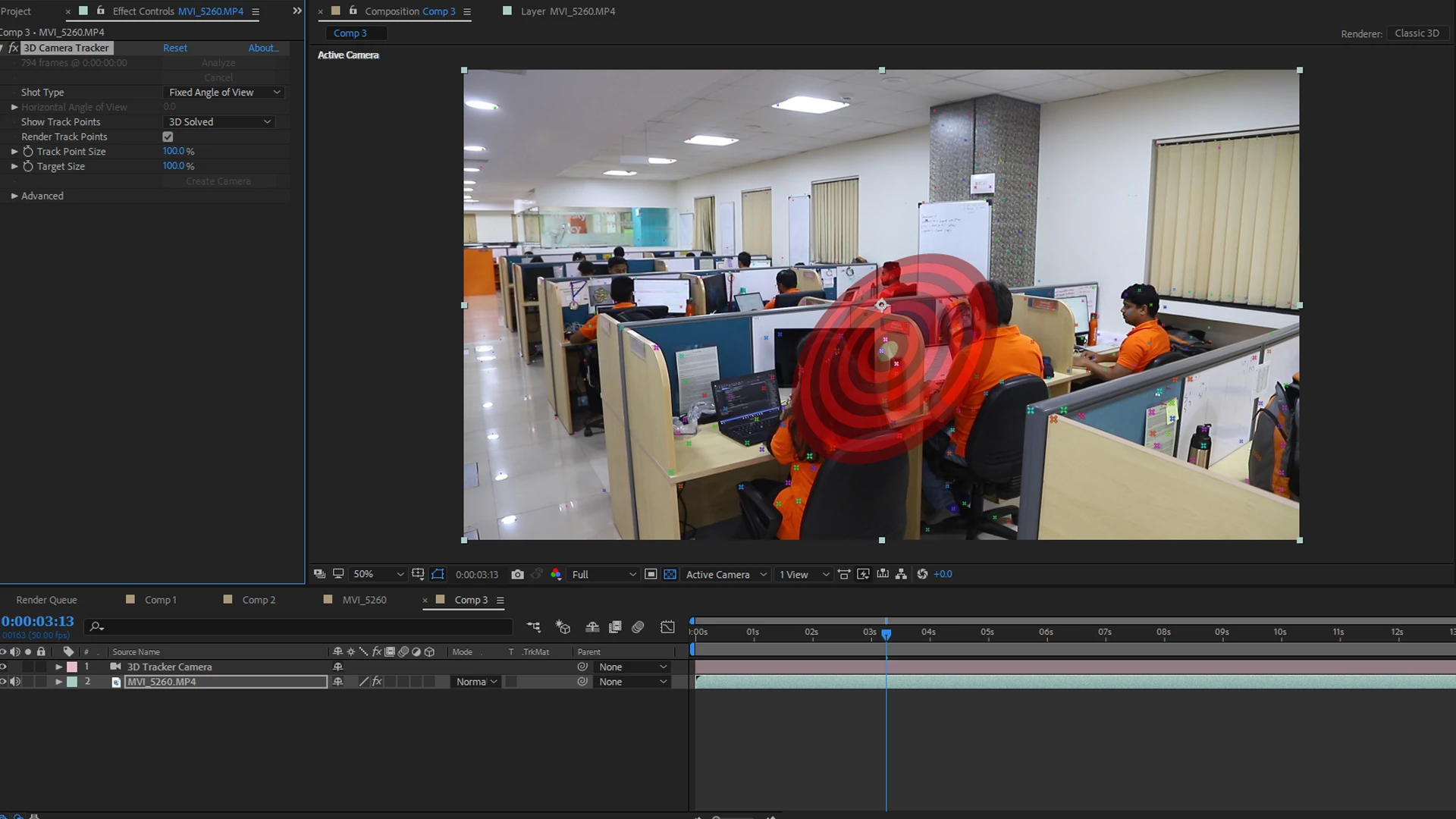Image resolution: width=1456 pixels, height=819 pixels.
Task: Click the Reset Exposure icon
Action: (922, 575)
